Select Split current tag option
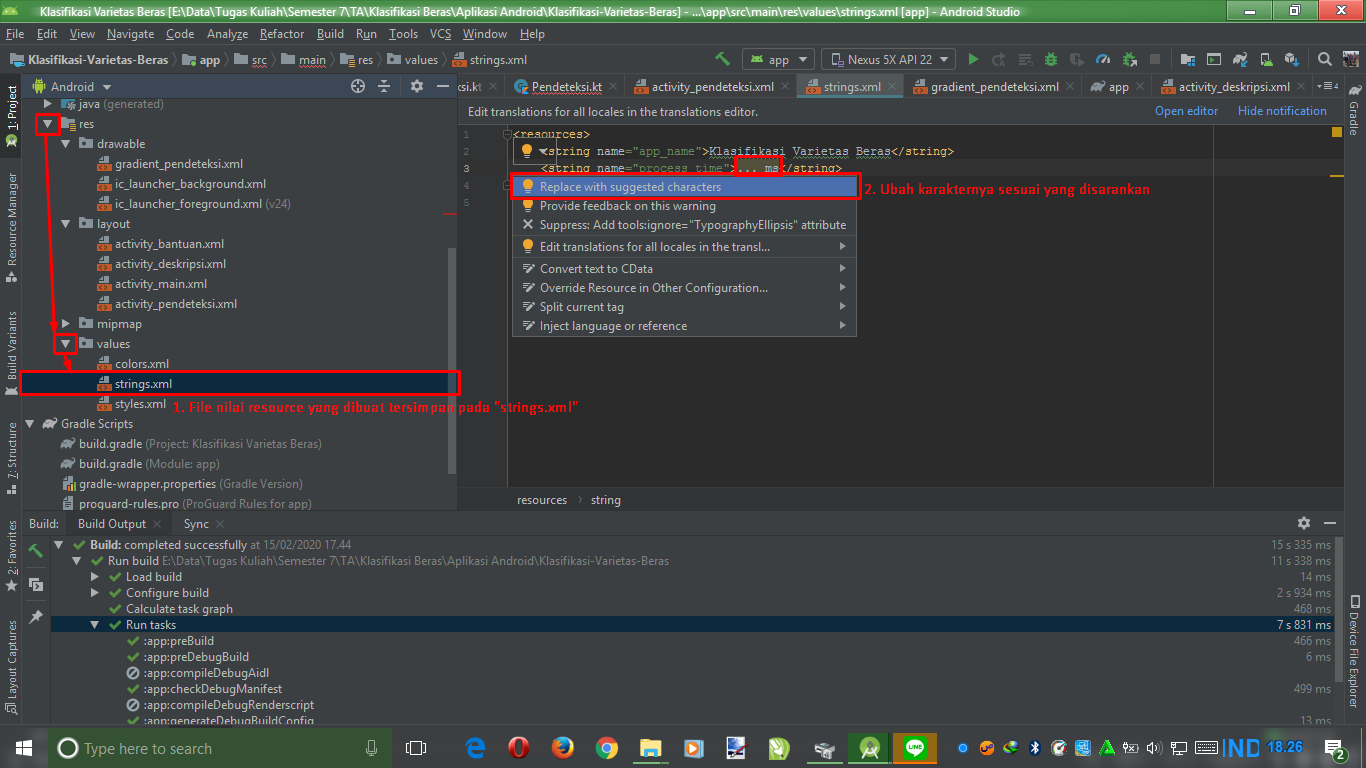 pos(684,307)
